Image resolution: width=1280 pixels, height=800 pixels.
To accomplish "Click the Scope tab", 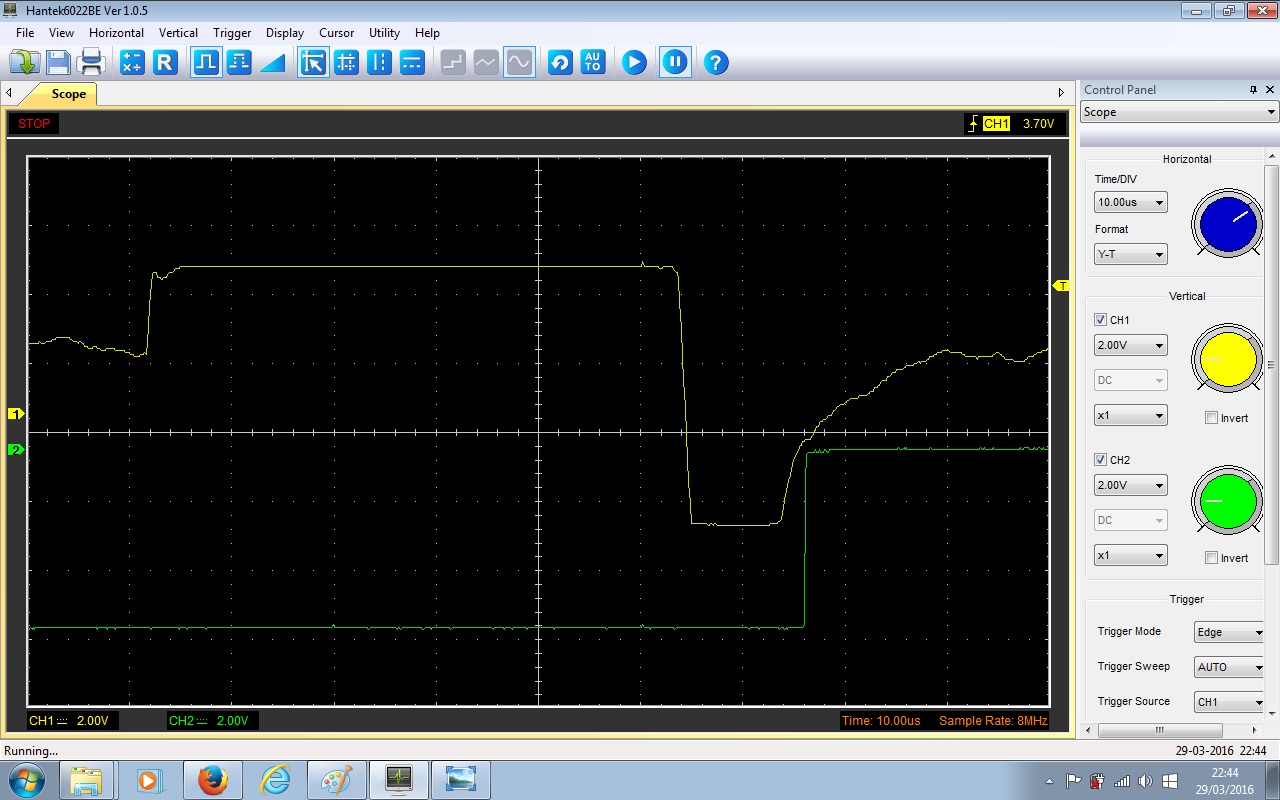I will coord(68,94).
